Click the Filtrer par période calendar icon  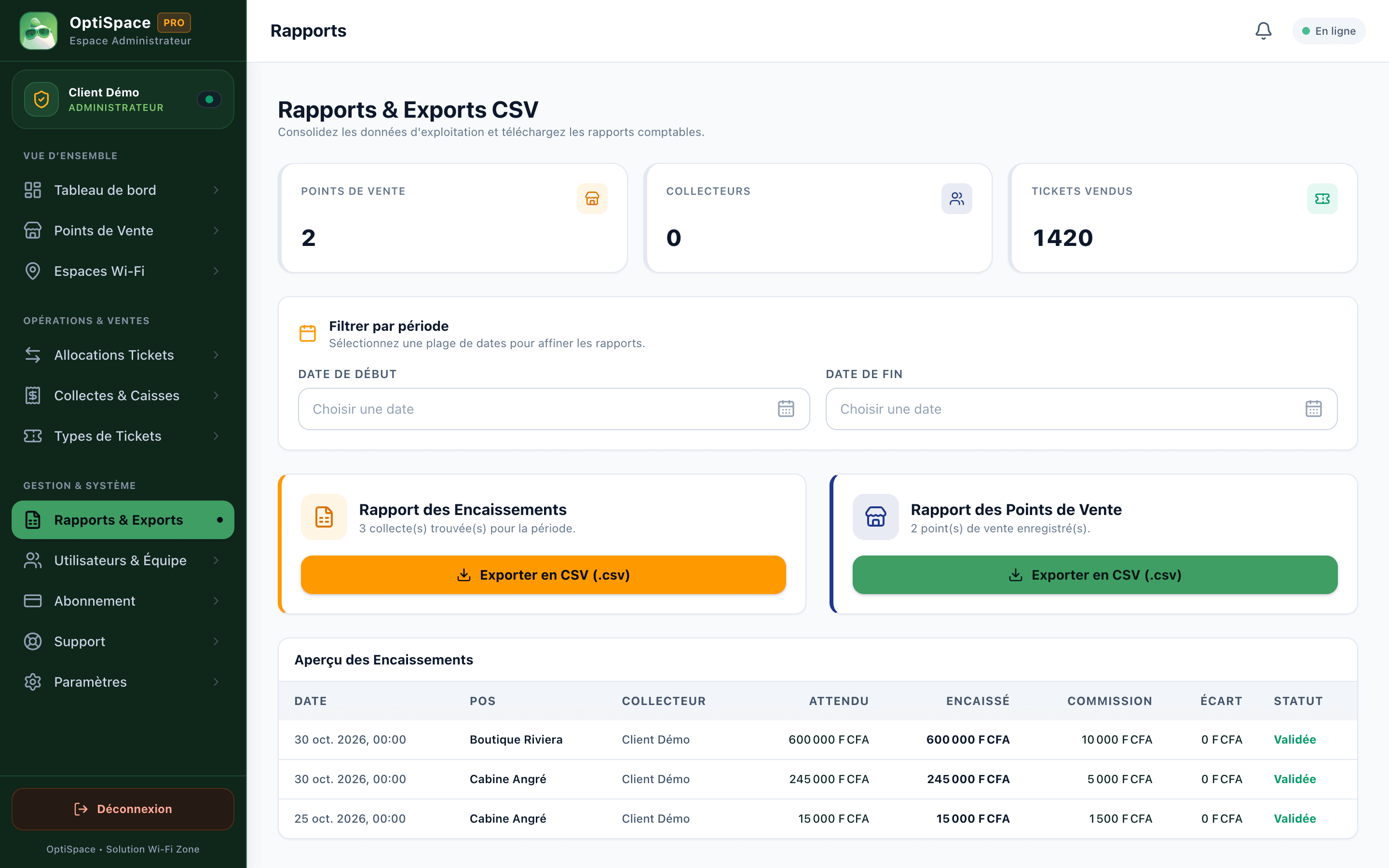[x=308, y=333]
